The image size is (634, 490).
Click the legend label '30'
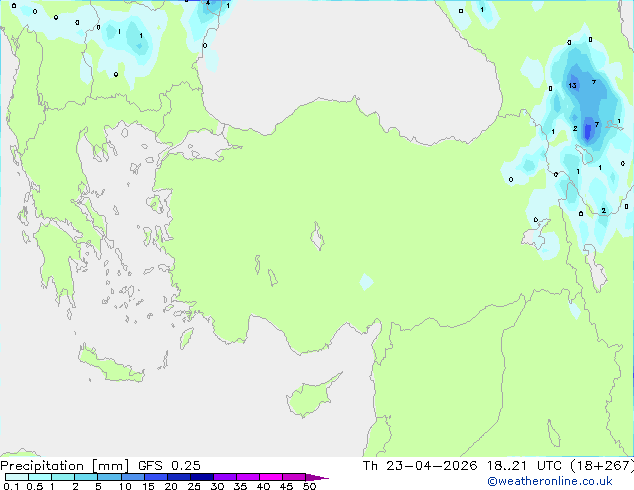(x=217, y=486)
